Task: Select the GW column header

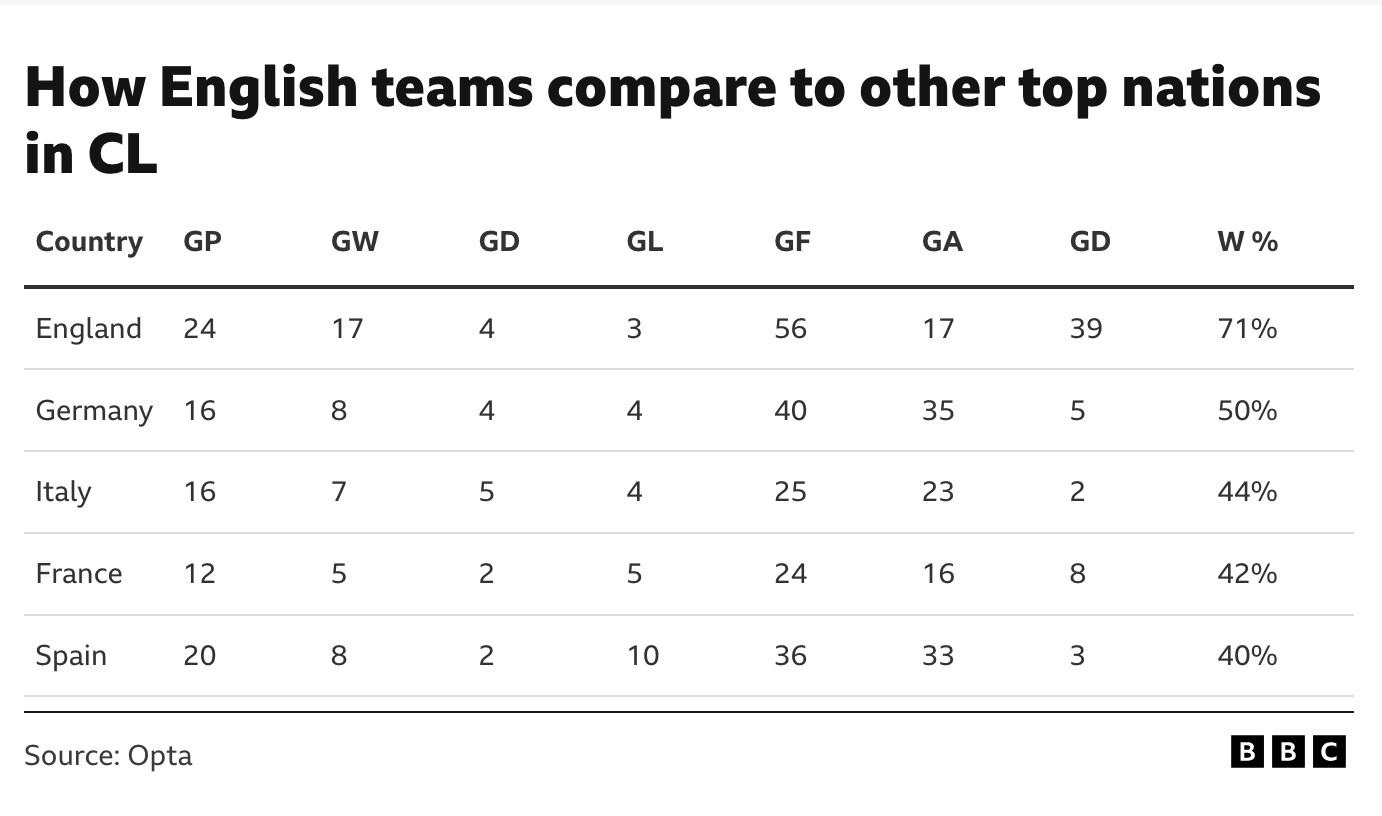Action: [355, 242]
